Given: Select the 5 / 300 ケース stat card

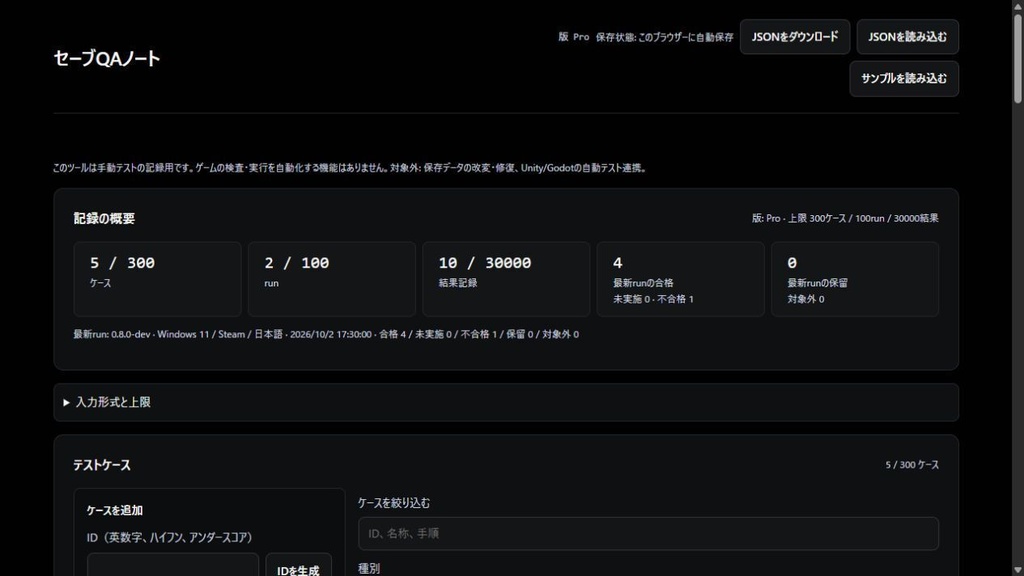Looking at the screenshot, I should point(157,279).
